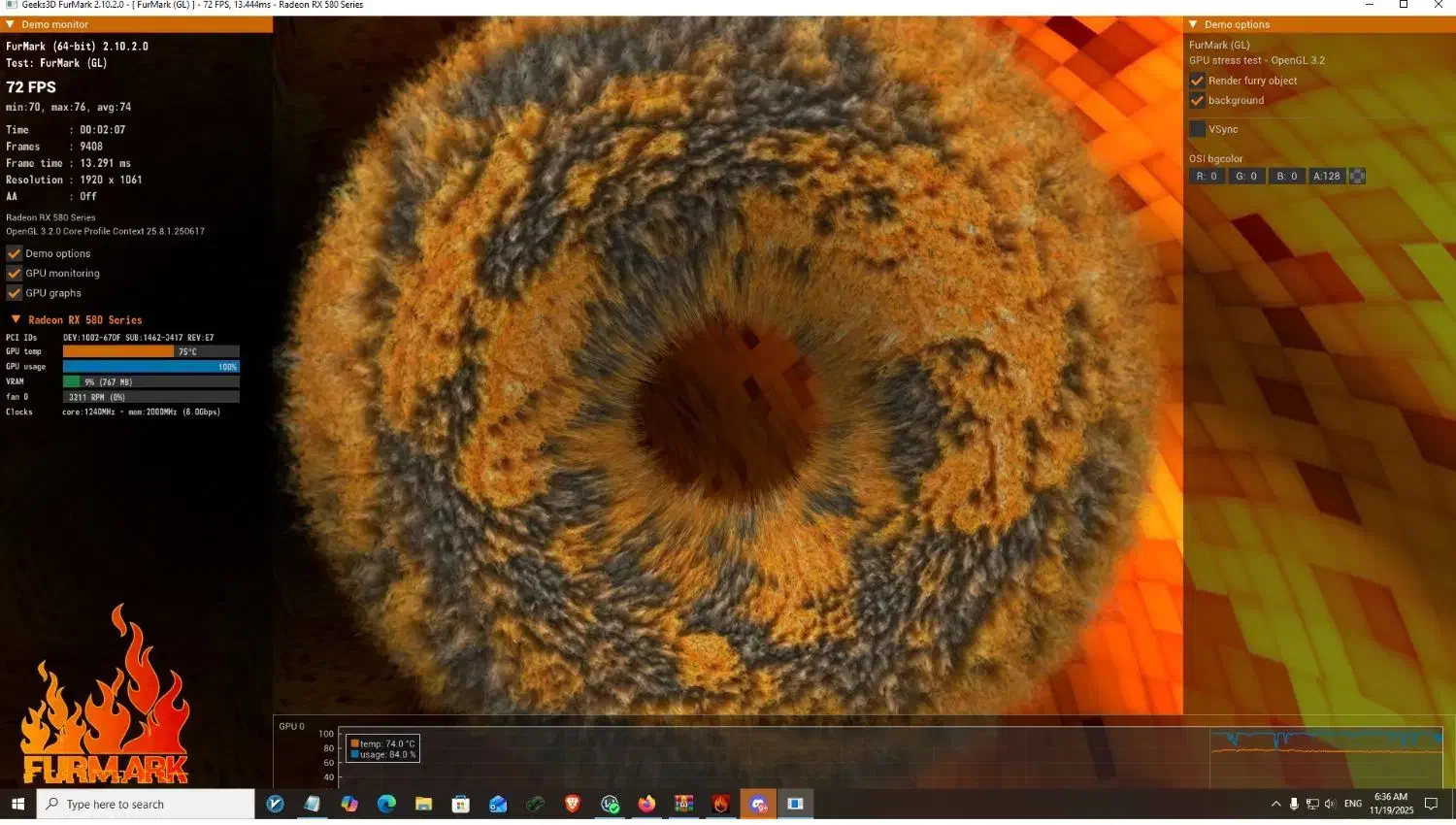Open the Windows Start menu
The height and width of the screenshot is (825, 1456).
point(17,804)
